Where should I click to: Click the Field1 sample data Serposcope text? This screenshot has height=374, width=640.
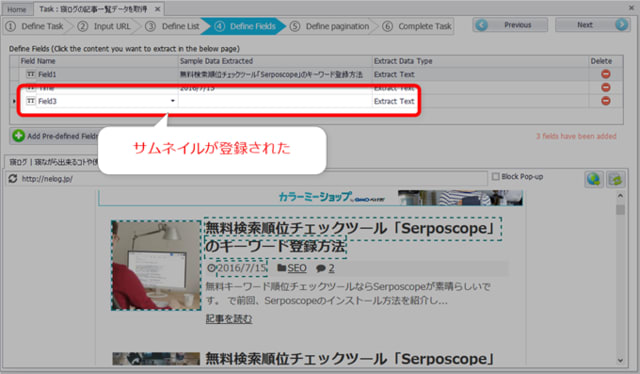point(271,74)
